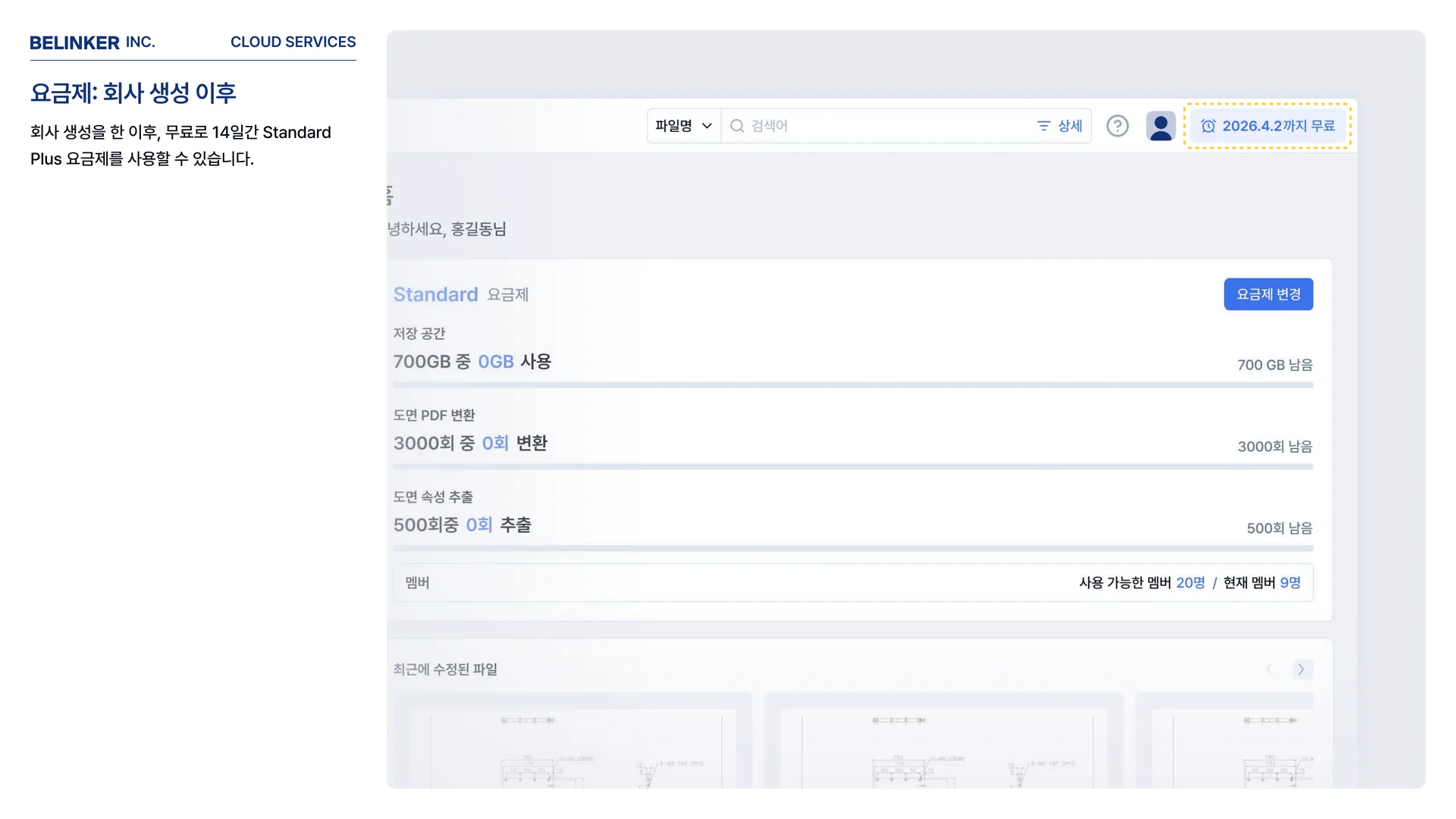The width and height of the screenshot is (1456, 819).
Task: Open the third recent drawing thumbnail
Action: [x=1228, y=747]
